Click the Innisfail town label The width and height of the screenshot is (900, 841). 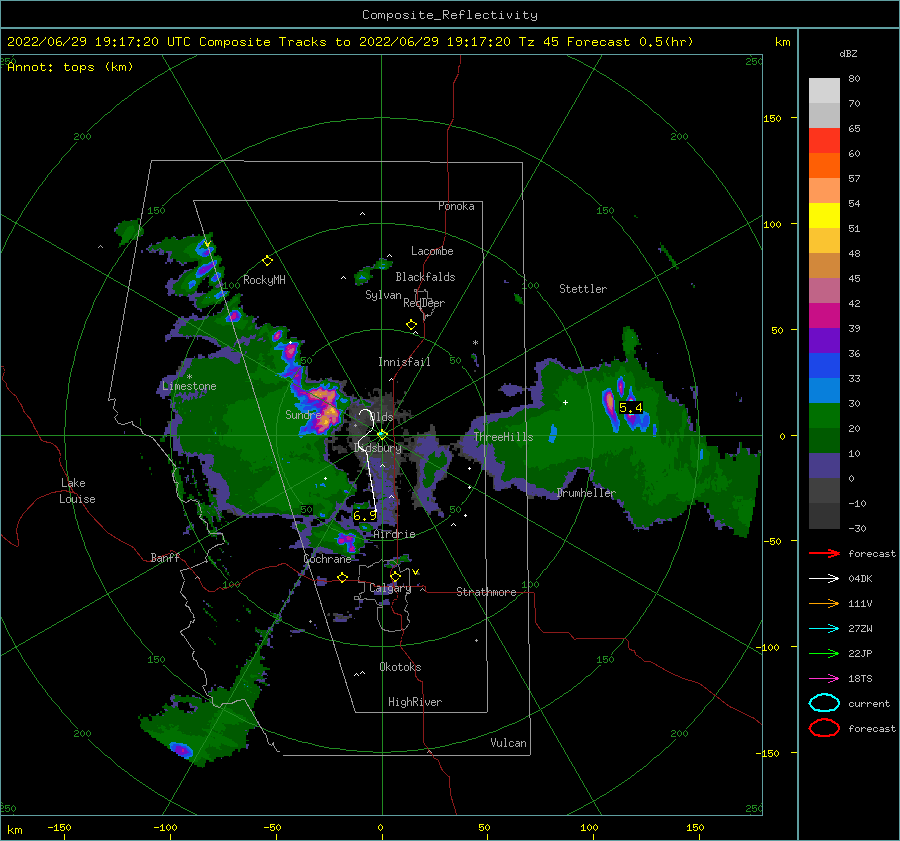coord(404,362)
